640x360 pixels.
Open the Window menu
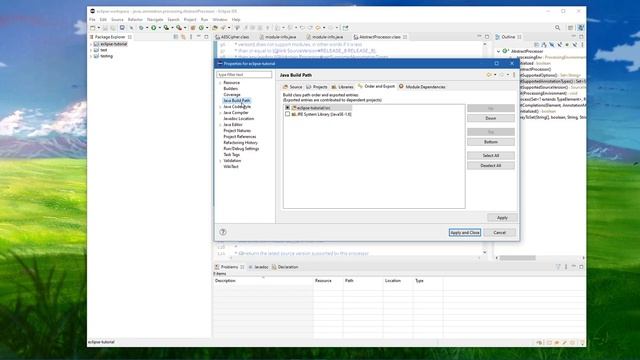pos(220,20)
